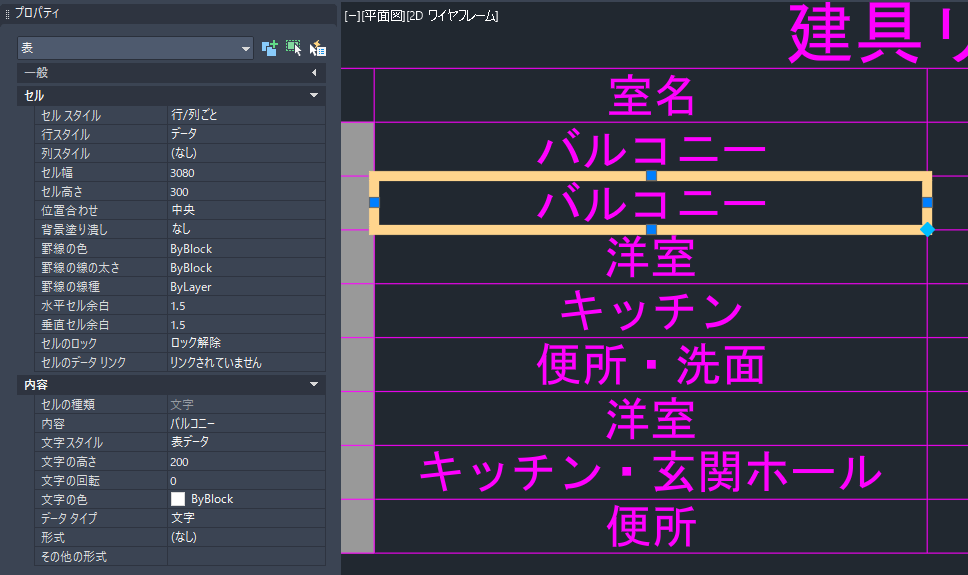968x575 pixels.
Task: Click the プロパティ panel drag handle
Action: [x=7, y=13]
